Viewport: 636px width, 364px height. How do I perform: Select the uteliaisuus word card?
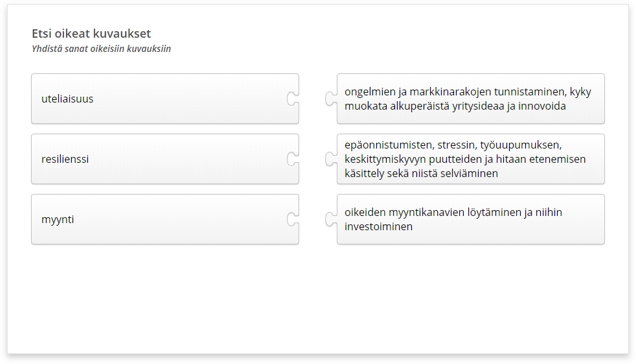pos(165,99)
